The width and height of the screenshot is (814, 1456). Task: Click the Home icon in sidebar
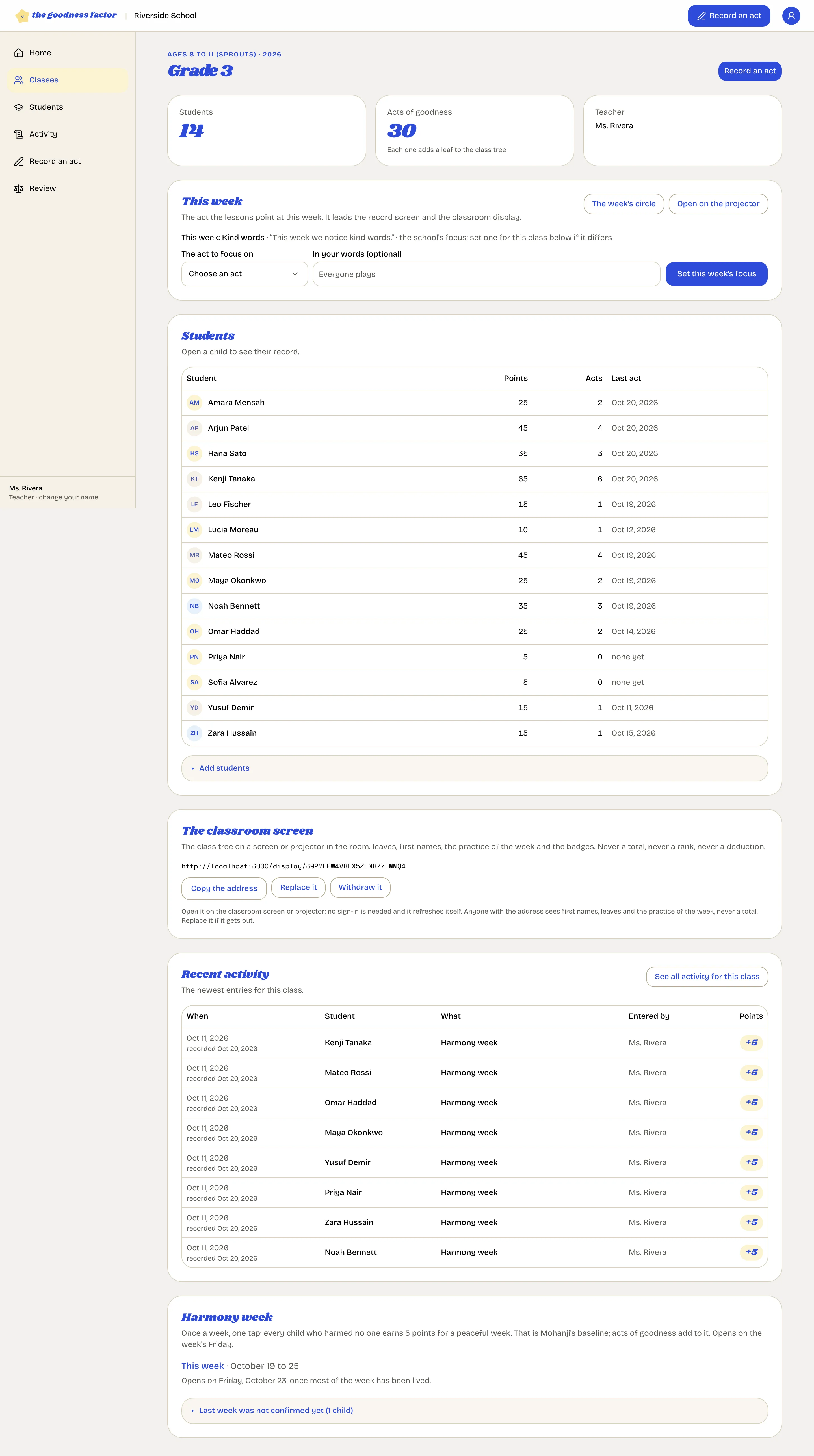point(19,53)
